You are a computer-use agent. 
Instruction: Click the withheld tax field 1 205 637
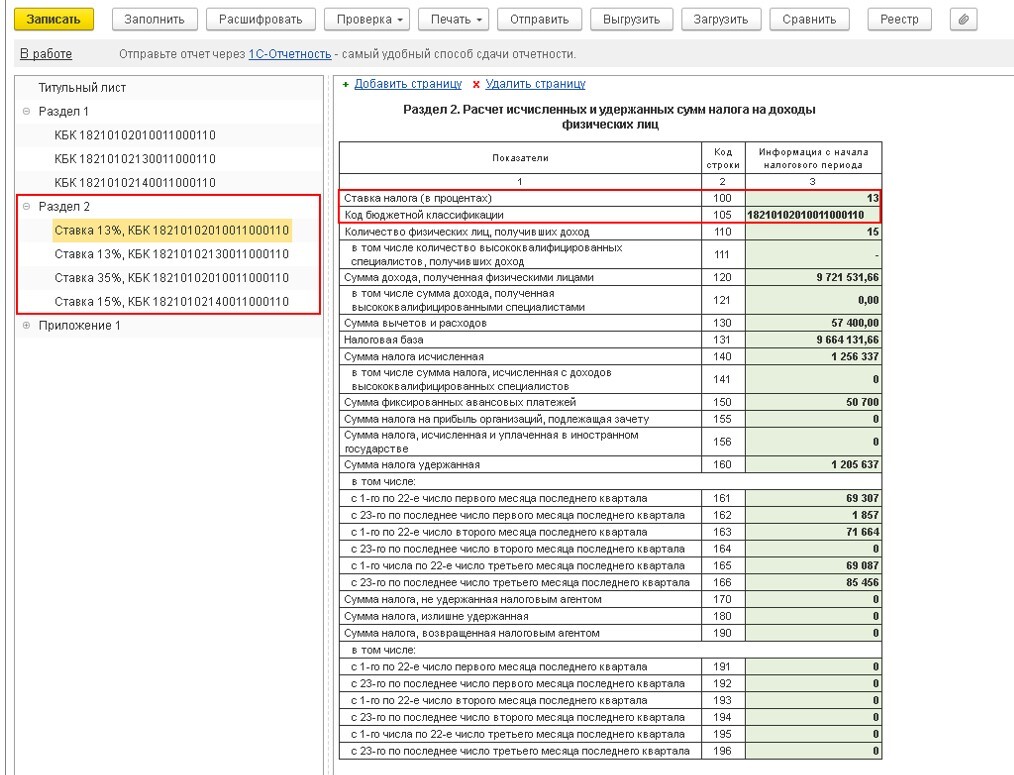813,464
